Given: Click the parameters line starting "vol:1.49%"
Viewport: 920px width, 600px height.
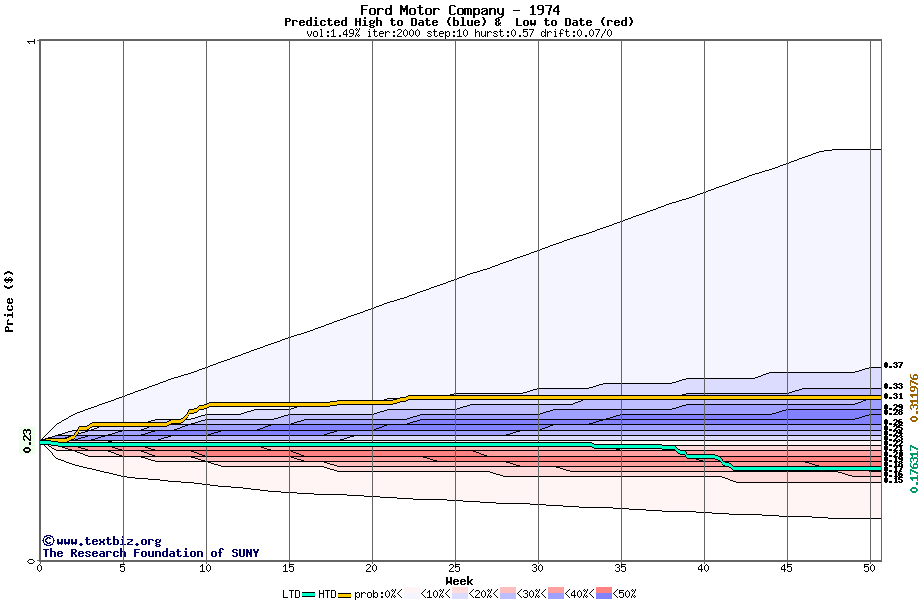Looking at the screenshot, I should 459,33.
